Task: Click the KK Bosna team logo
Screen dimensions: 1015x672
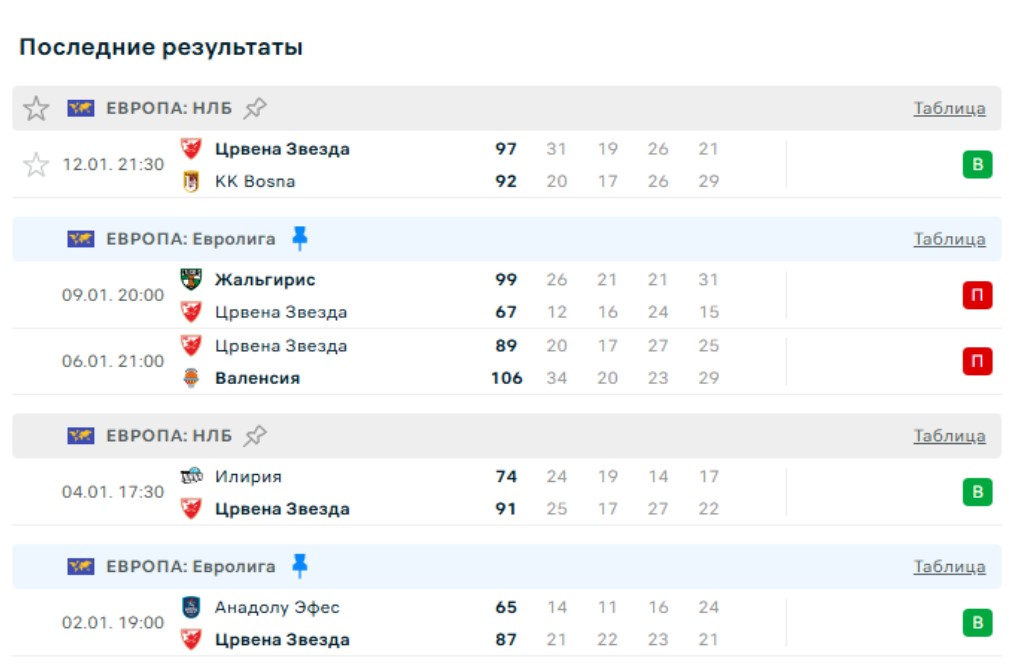Action: 191,182
